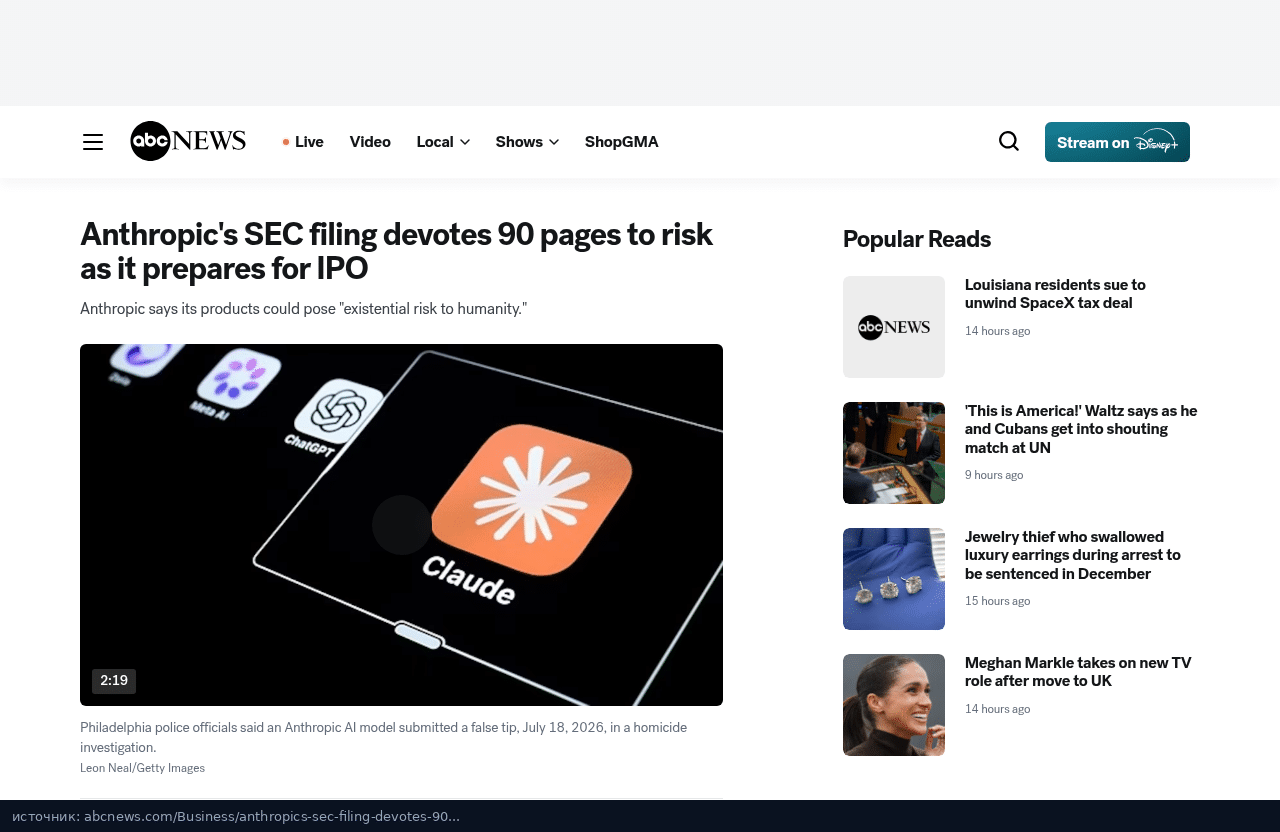1280x832 pixels.
Task: Click the 2:19 video duration badge
Action: pyautogui.click(x=114, y=681)
